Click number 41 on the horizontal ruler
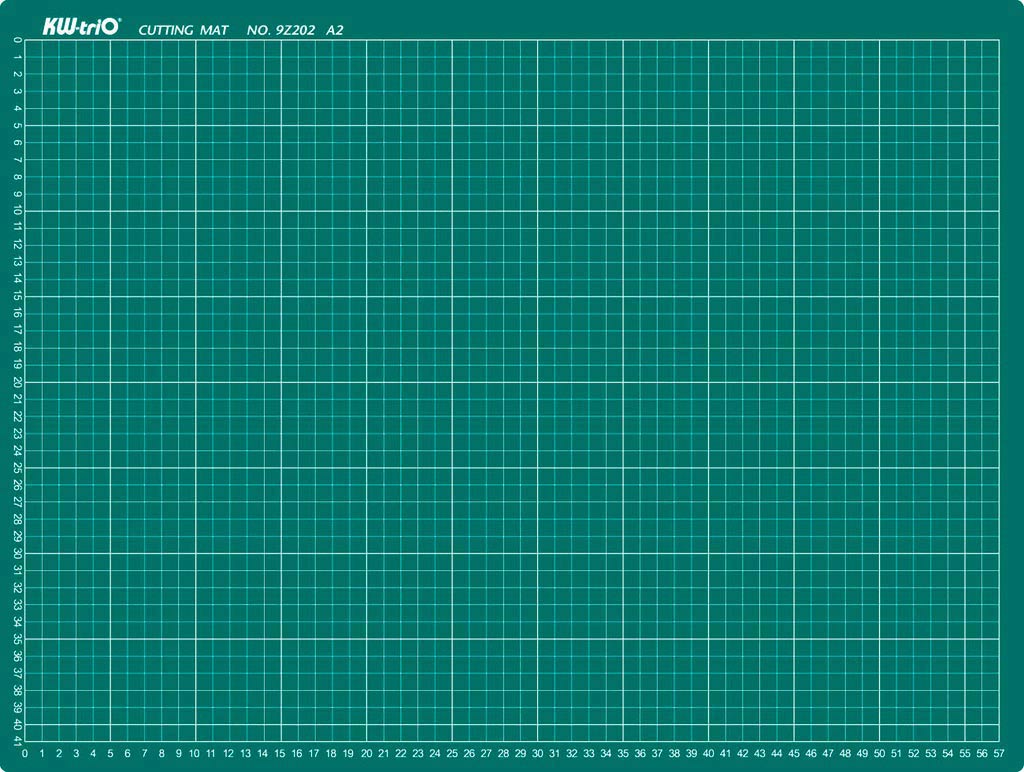The image size is (1024, 772). pos(726,753)
